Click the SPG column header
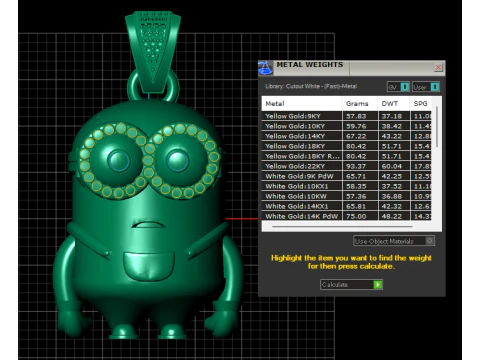Screen dimensions: 480x360 coord(421,104)
